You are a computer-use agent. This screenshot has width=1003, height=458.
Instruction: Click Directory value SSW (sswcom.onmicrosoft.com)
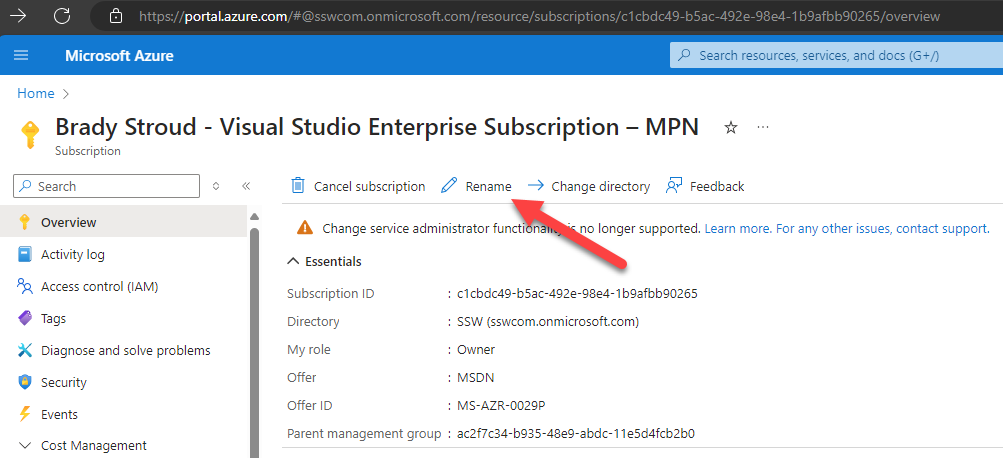point(548,322)
